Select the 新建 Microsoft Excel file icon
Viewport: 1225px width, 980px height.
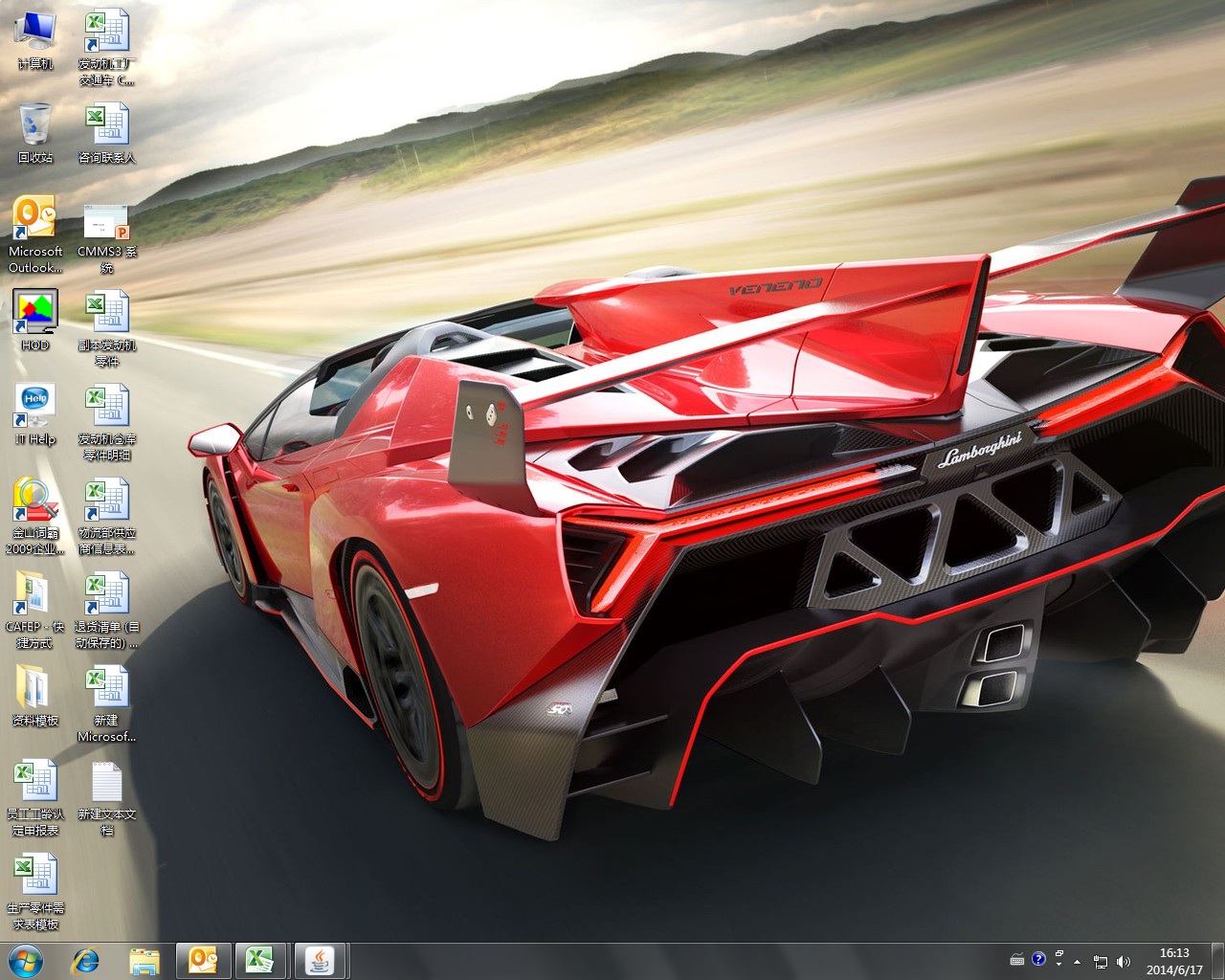[x=106, y=704]
